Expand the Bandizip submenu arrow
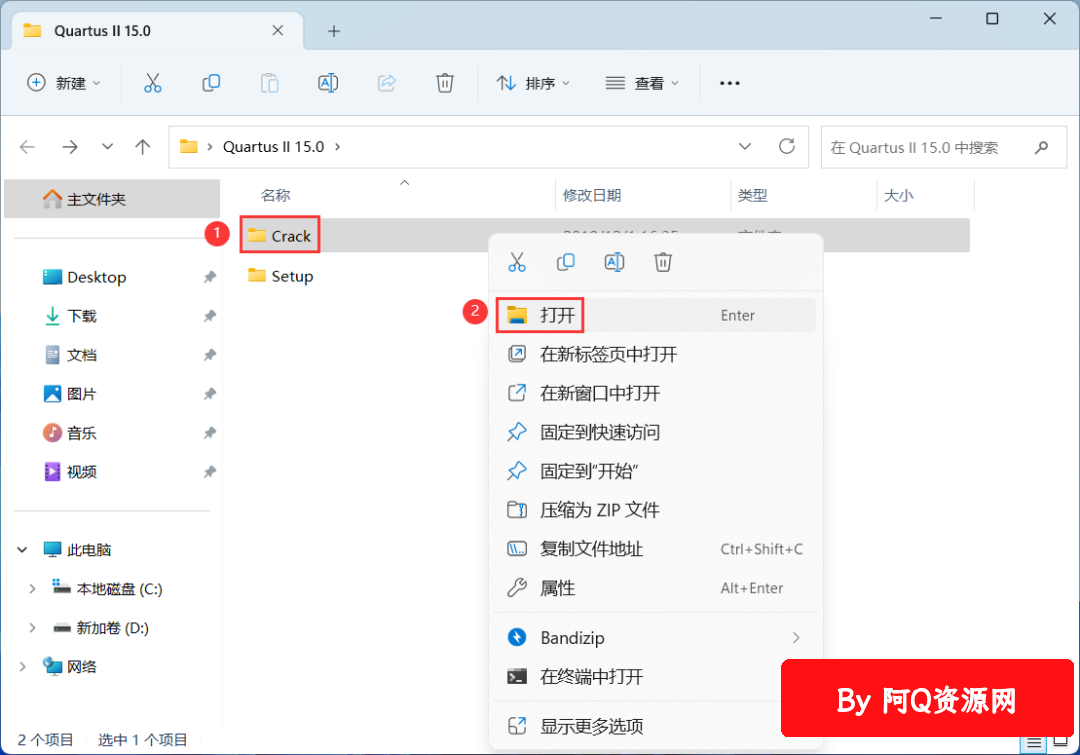The image size is (1080, 755). (796, 638)
